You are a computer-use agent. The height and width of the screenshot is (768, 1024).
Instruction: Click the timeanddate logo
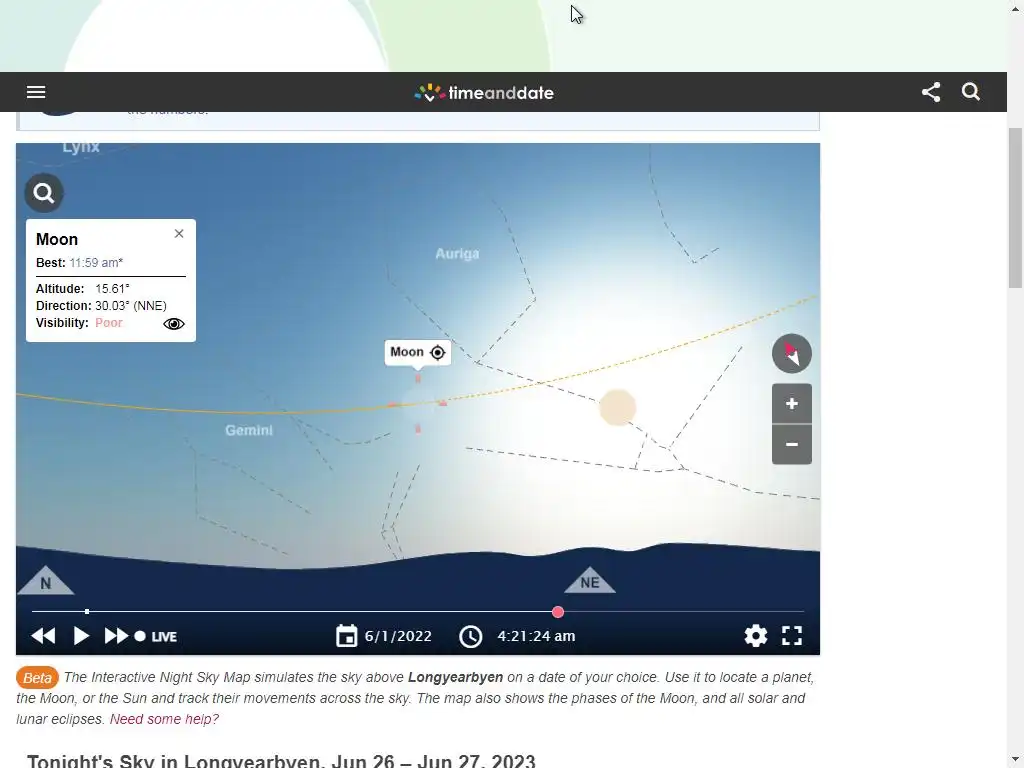coord(484,93)
